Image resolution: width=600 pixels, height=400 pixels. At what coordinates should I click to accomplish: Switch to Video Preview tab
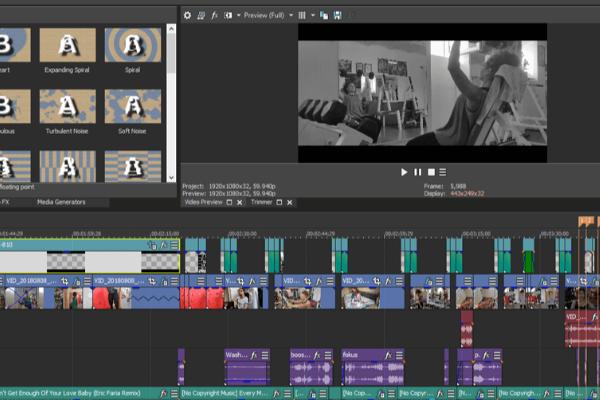[203, 202]
